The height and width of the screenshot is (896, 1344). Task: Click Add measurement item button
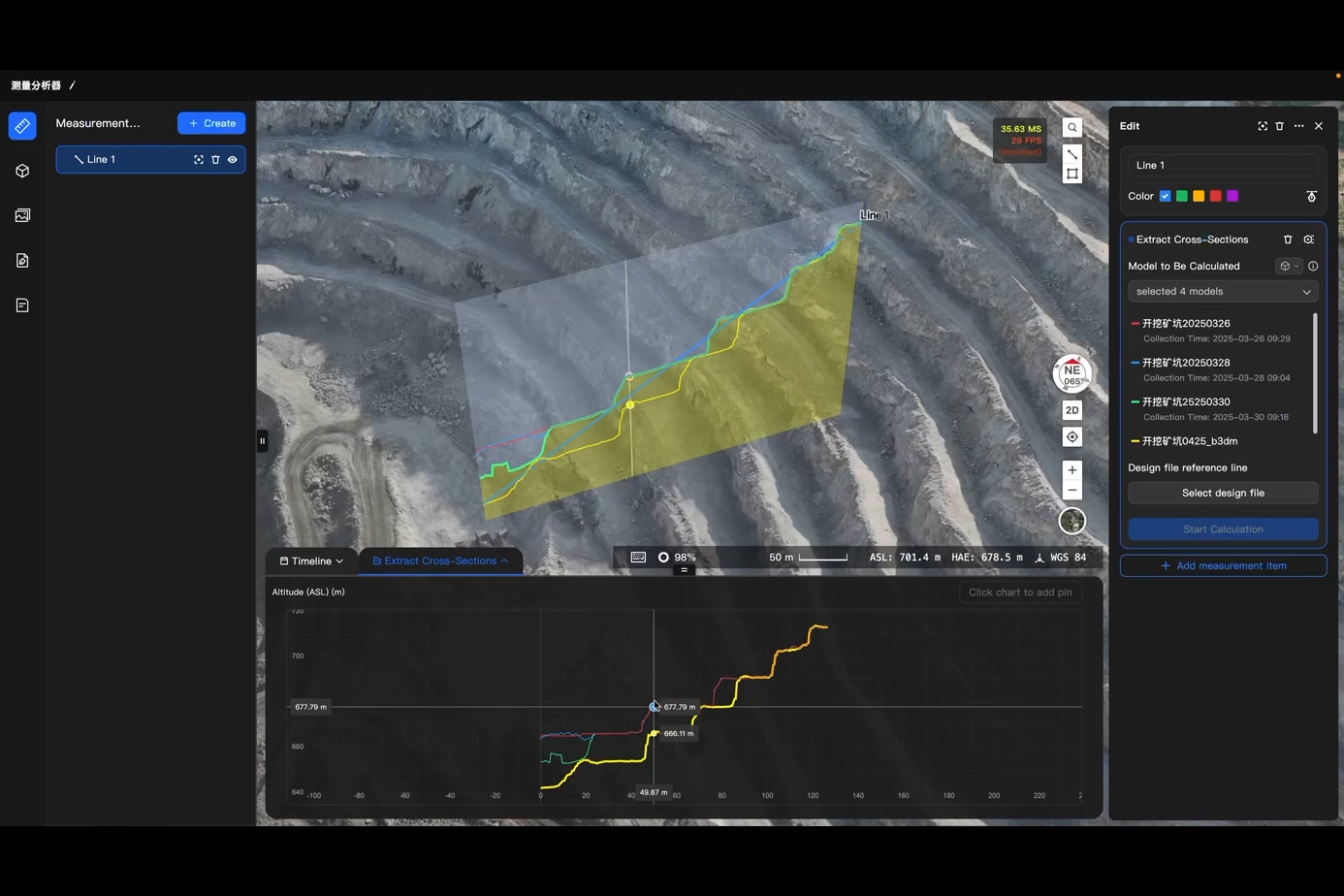[1223, 565]
